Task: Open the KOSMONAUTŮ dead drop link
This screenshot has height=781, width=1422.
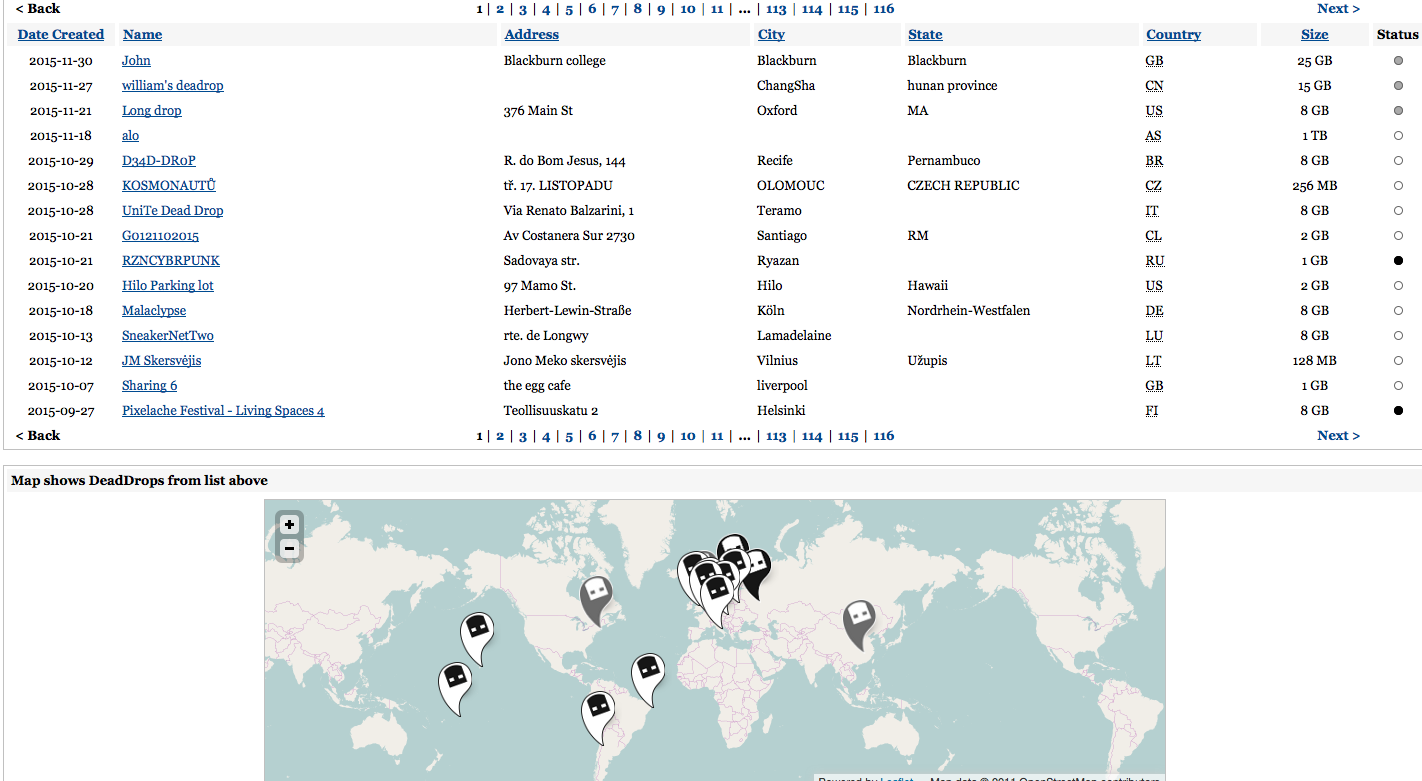Action: [168, 186]
